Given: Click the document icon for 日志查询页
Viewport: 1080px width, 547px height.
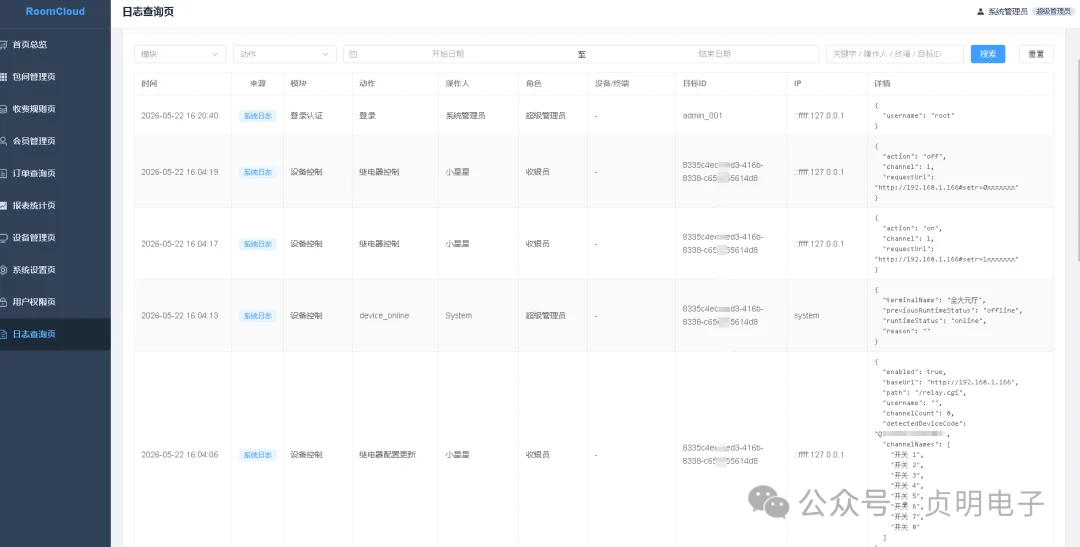Looking at the screenshot, I should click(x=3, y=334).
